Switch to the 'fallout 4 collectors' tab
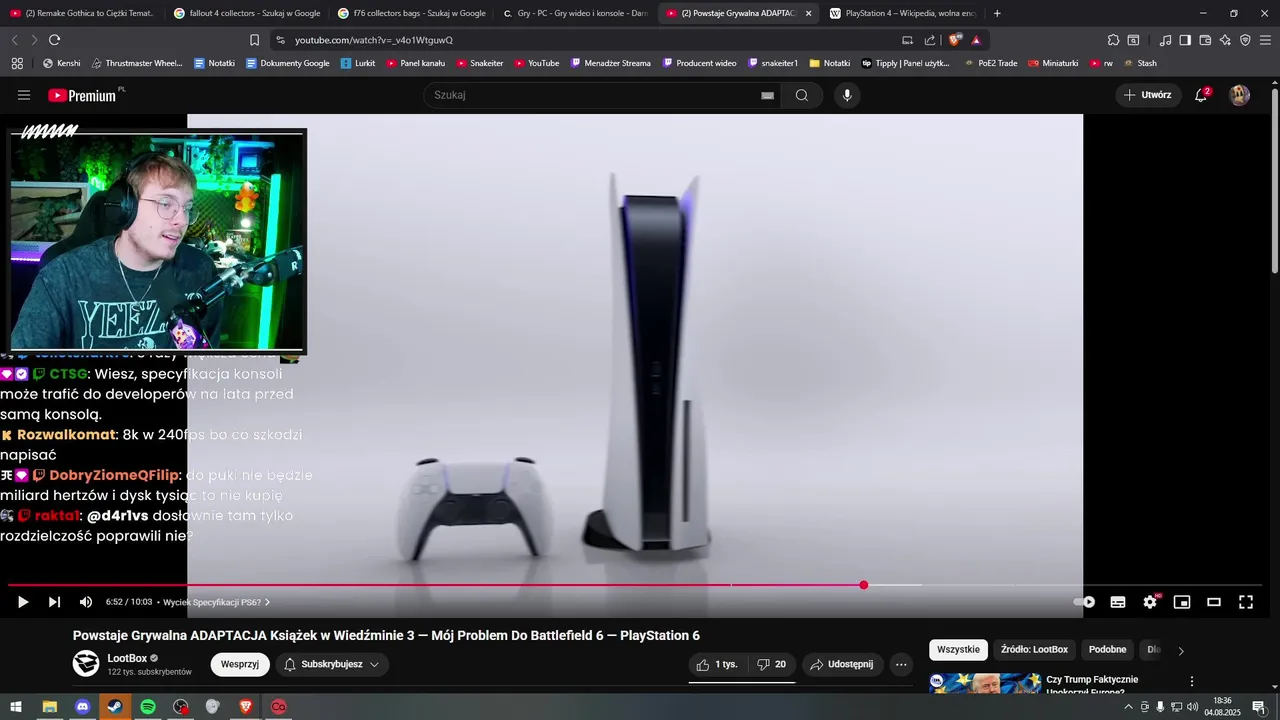 tap(247, 13)
